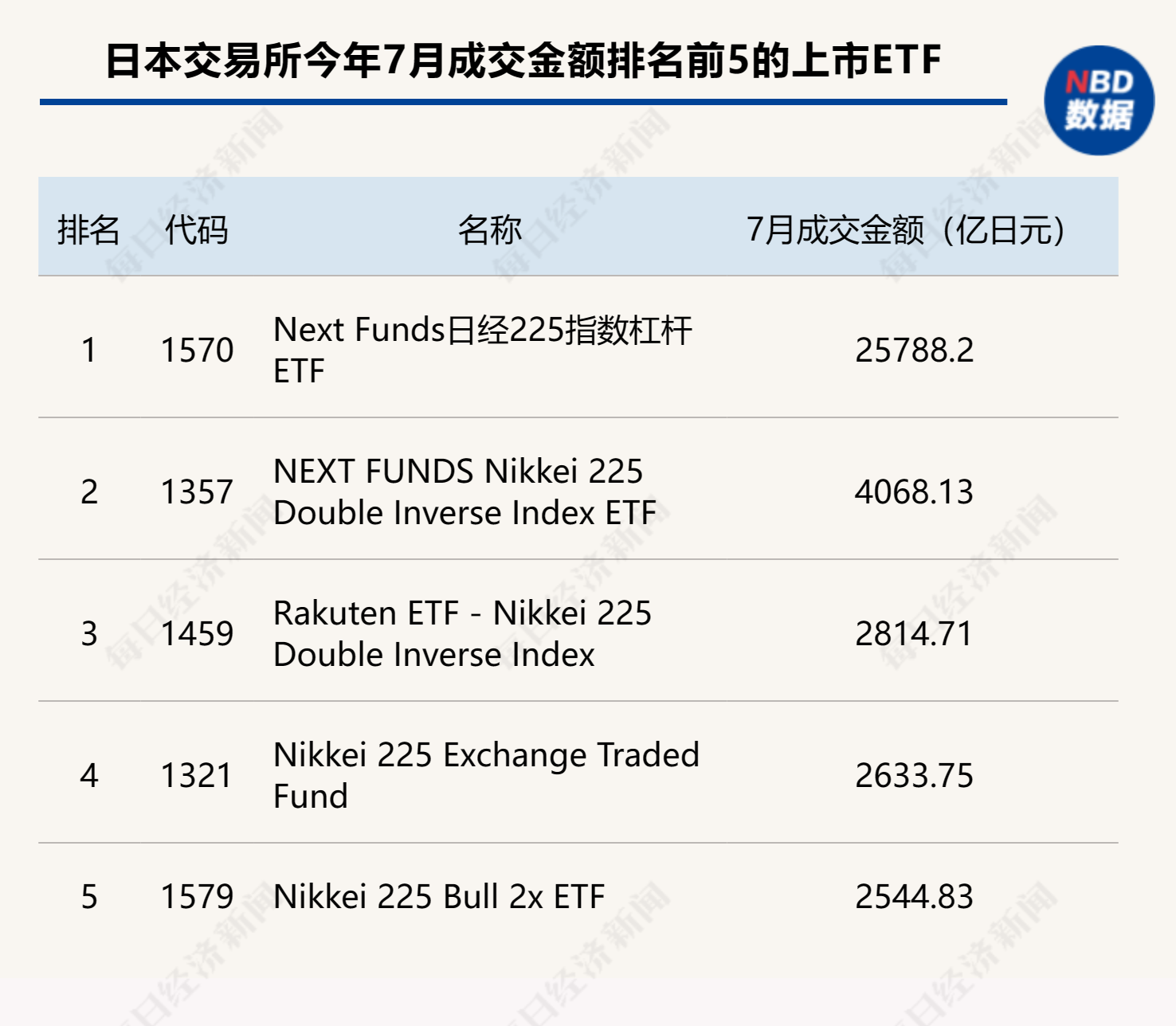This screenshot has width=1176, height=1026.
Task: Click the 代码 column header
Action: 197,230
